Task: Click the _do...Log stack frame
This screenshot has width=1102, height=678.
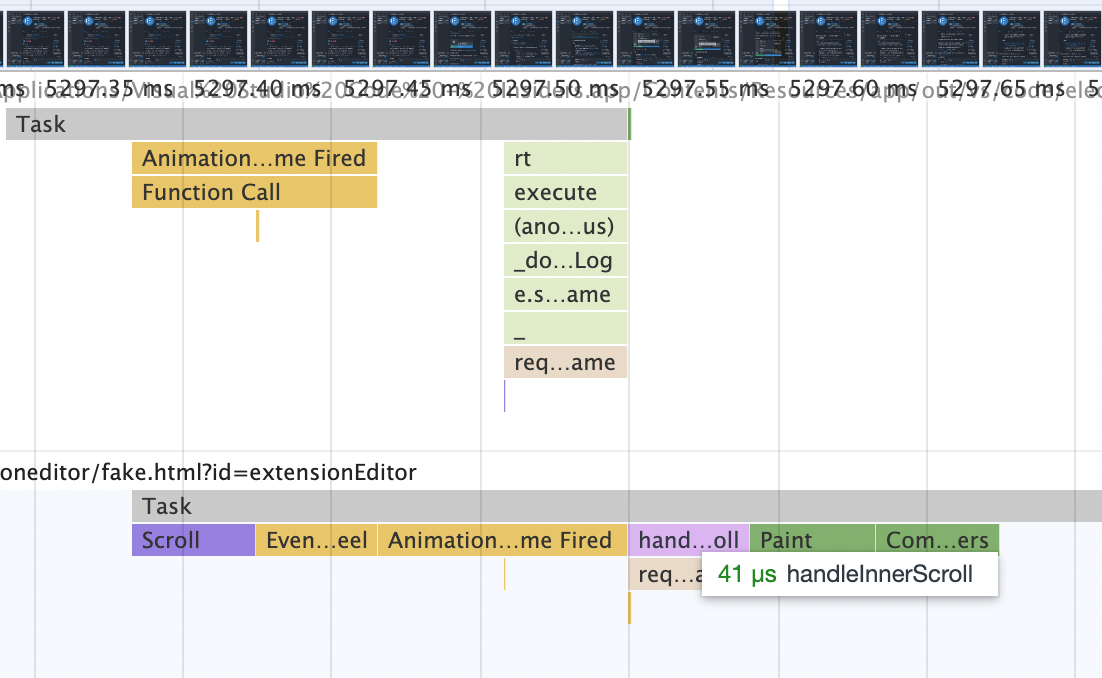Action: click(565, 260)
